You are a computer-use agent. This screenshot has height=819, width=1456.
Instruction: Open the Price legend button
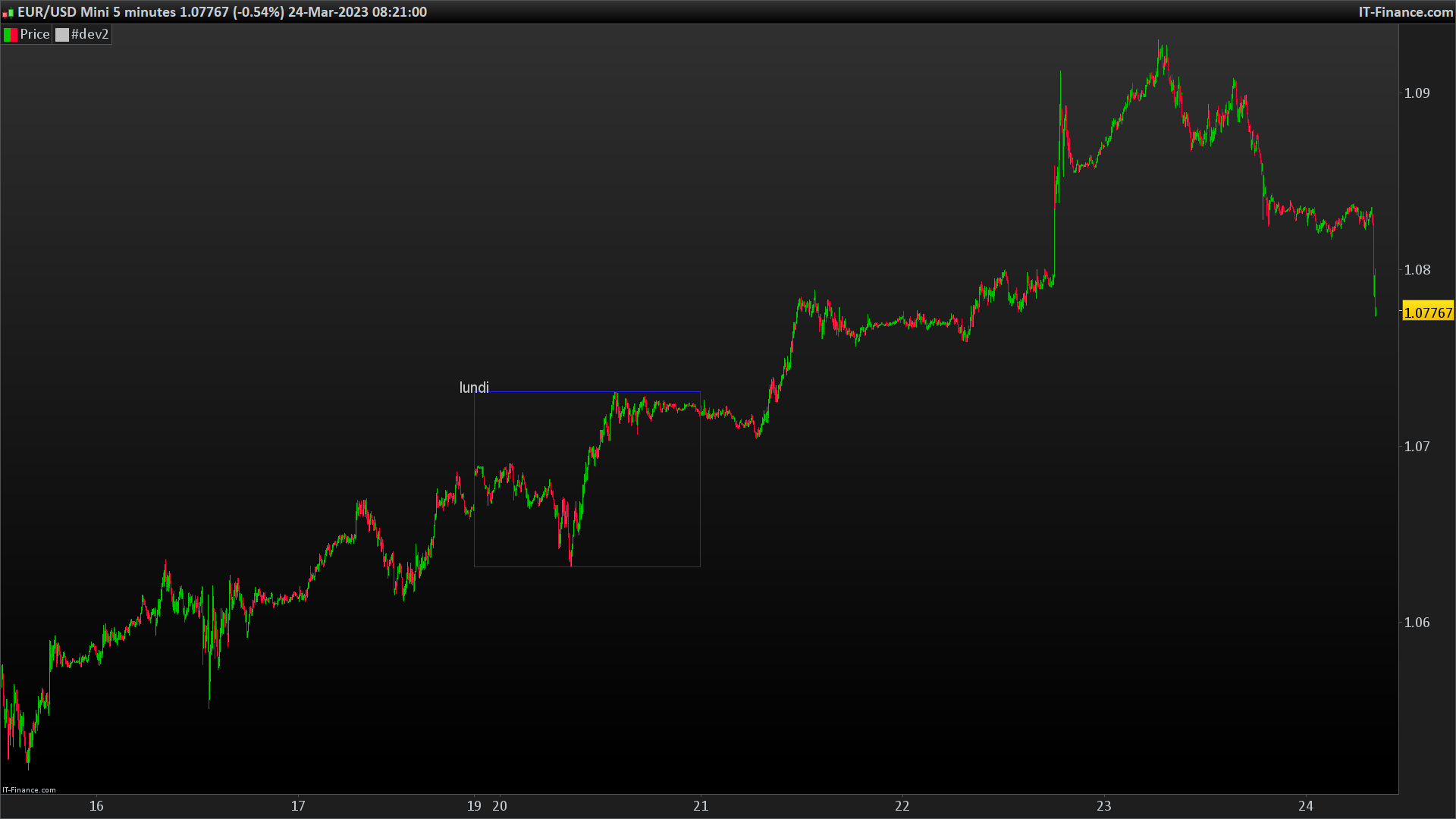tap(34, 35)
